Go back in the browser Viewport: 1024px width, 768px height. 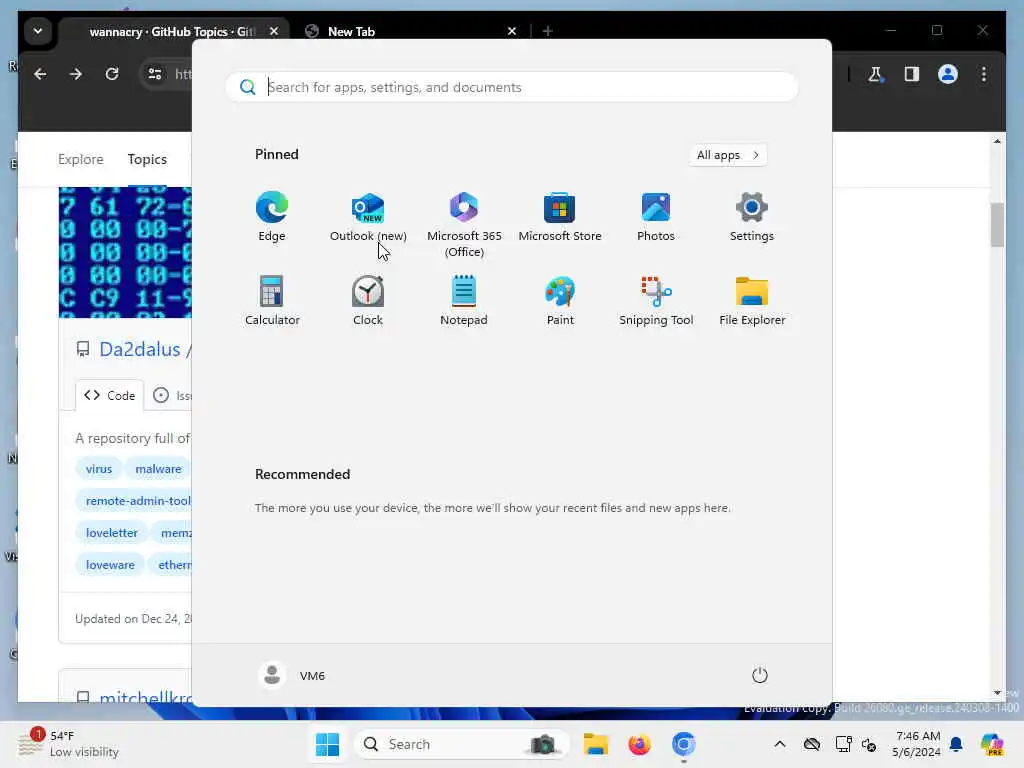point(40,74)
